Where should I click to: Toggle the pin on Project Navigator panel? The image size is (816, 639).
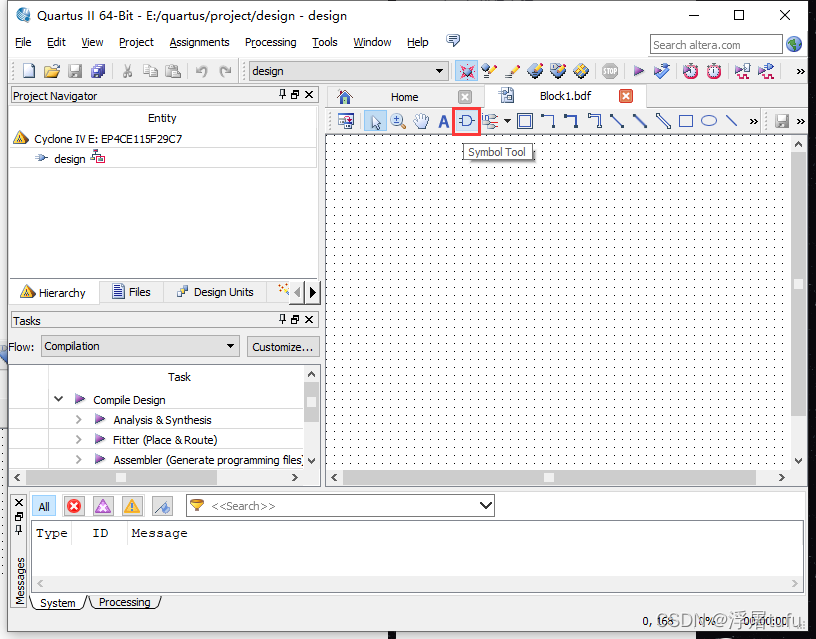point(282,94)
